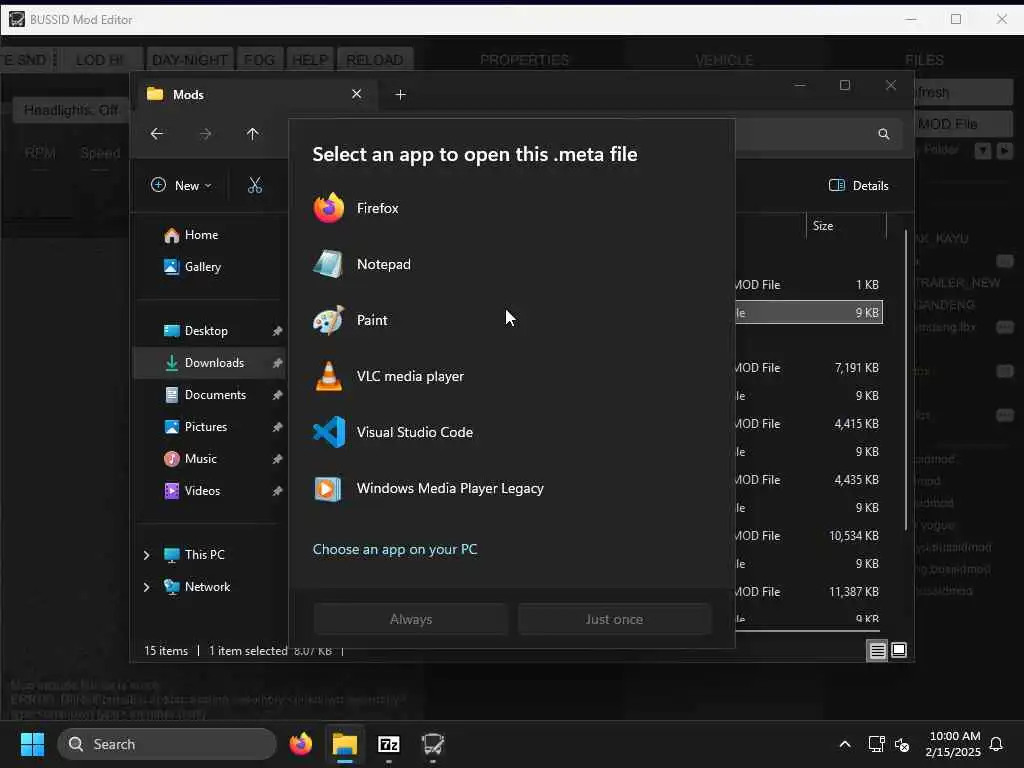The image size is (1024, 768).
Task: Open 7-Zip from the taskbar
Action: click(x=389, y=744)
